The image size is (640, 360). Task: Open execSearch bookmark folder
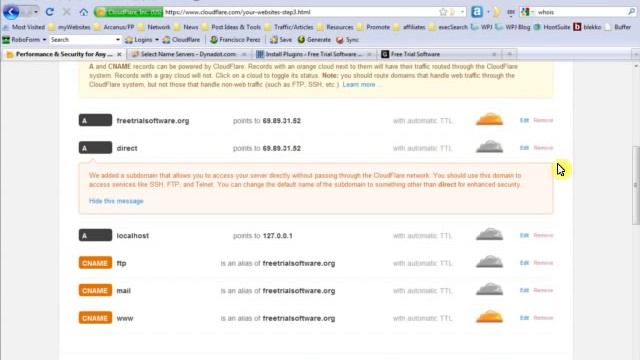[x=448, y=27]
